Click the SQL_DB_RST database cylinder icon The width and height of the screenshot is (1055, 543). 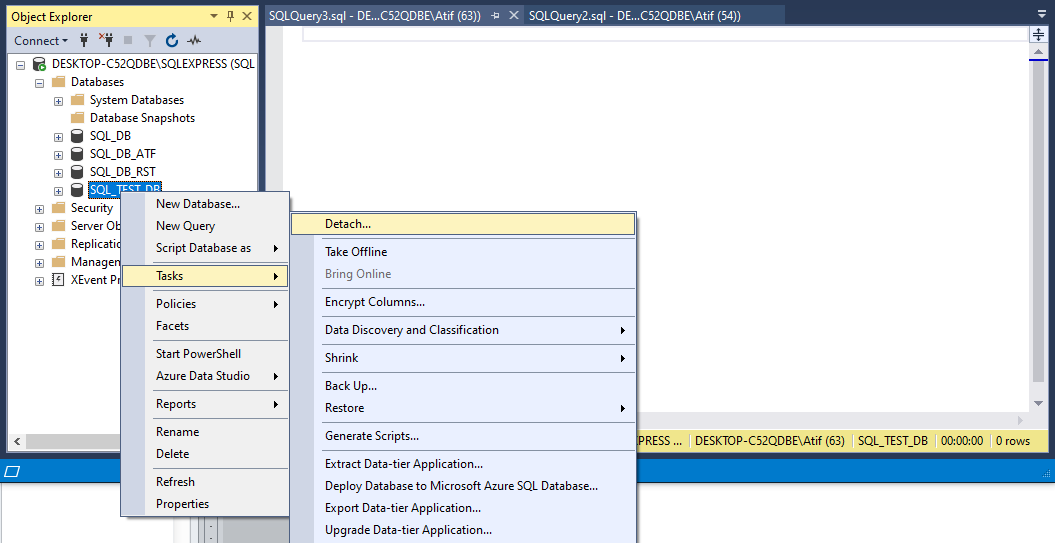[77, 172]
